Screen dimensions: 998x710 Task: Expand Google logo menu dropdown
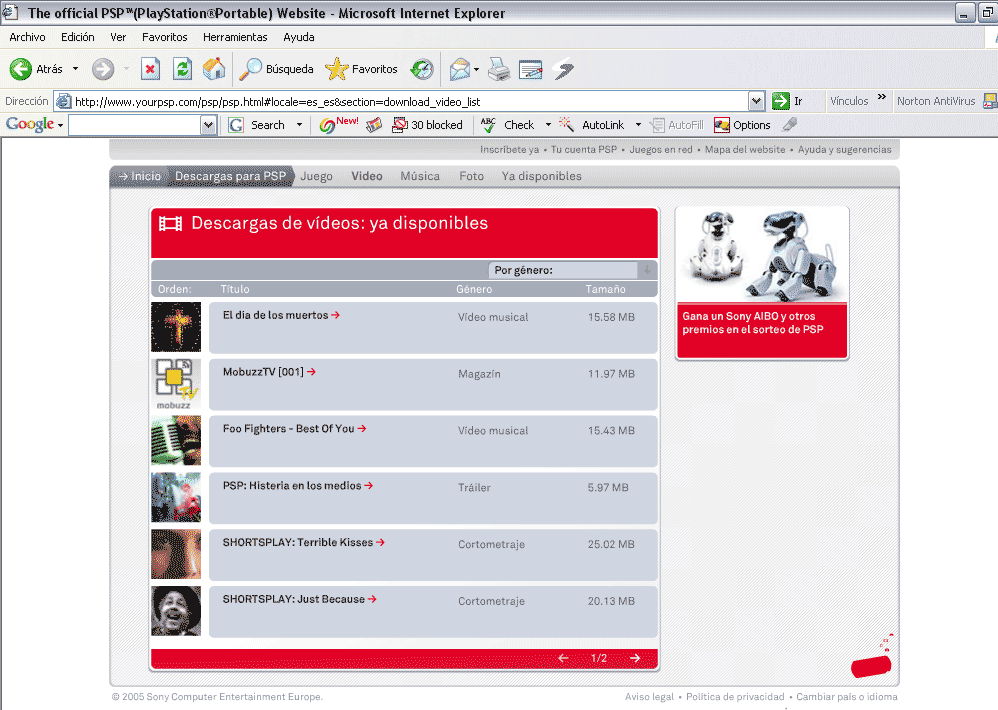[60, 125]
